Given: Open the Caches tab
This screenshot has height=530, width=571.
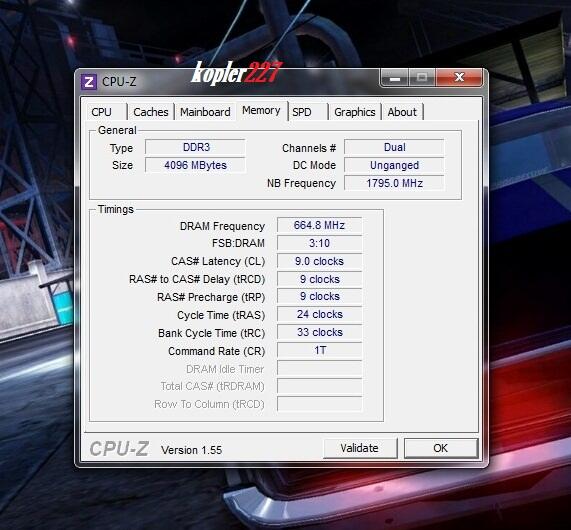Looking at the screenshot, I should pyautogui.click(x=150, y=112).
